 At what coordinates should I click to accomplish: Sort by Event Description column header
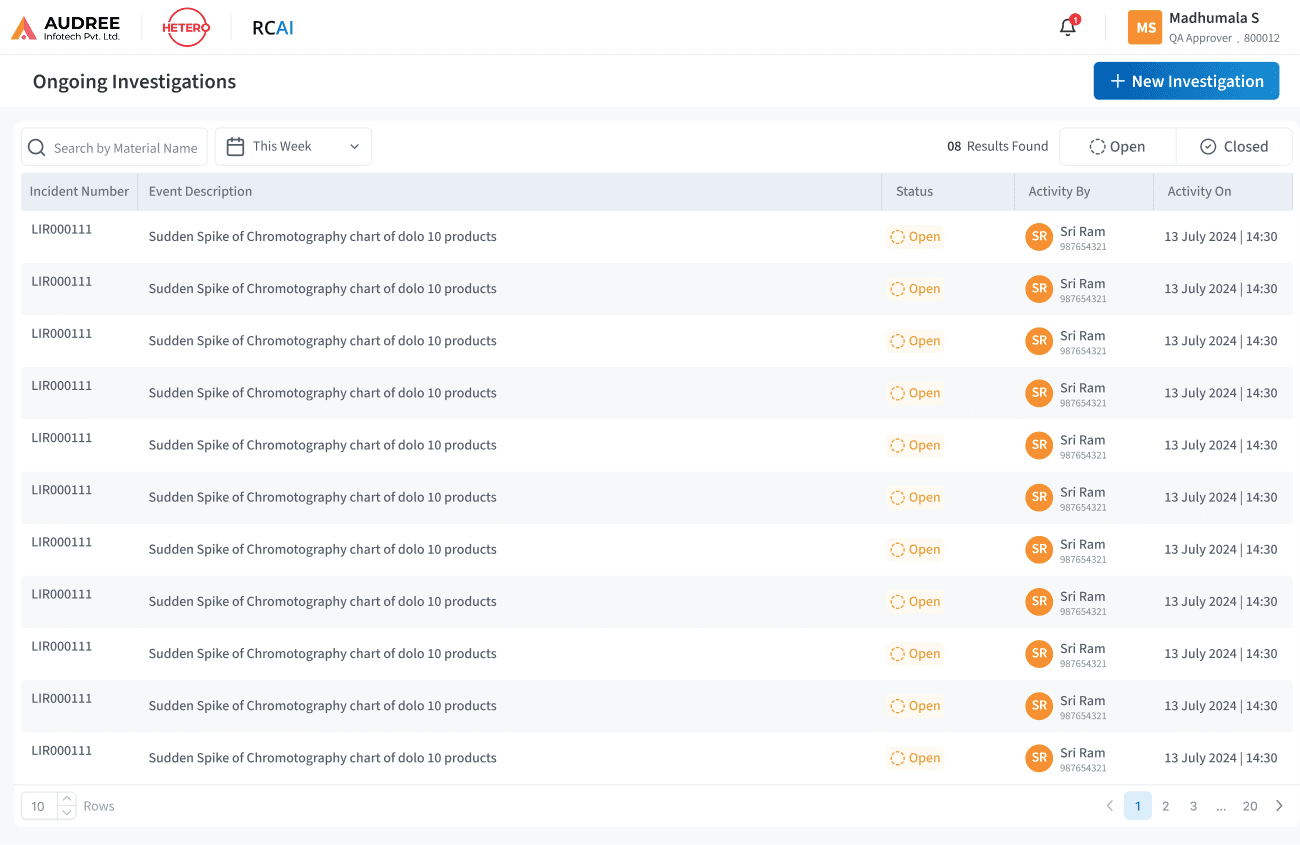point(509,192)
